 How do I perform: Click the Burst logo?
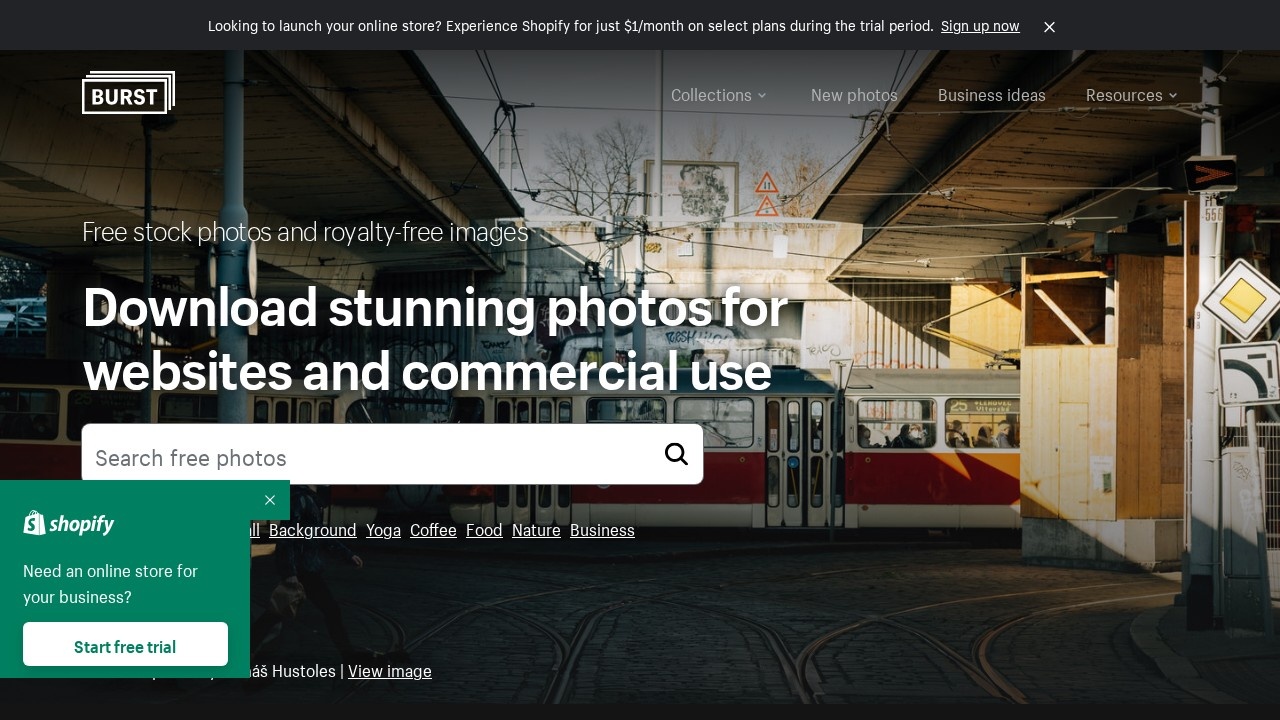[128, 93]
